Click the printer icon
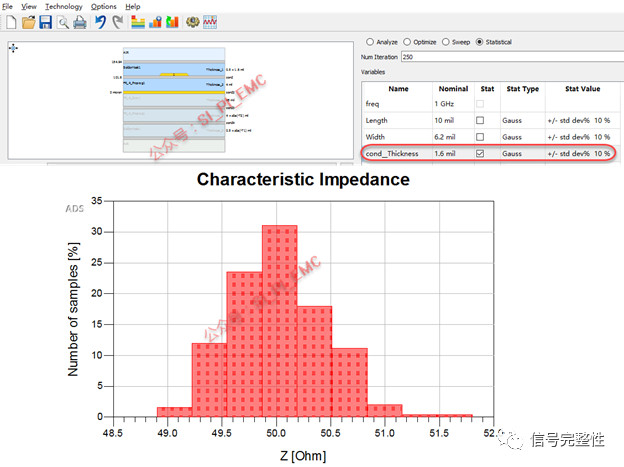The width and height of the screenshot is (624, 467). [80, 22]
